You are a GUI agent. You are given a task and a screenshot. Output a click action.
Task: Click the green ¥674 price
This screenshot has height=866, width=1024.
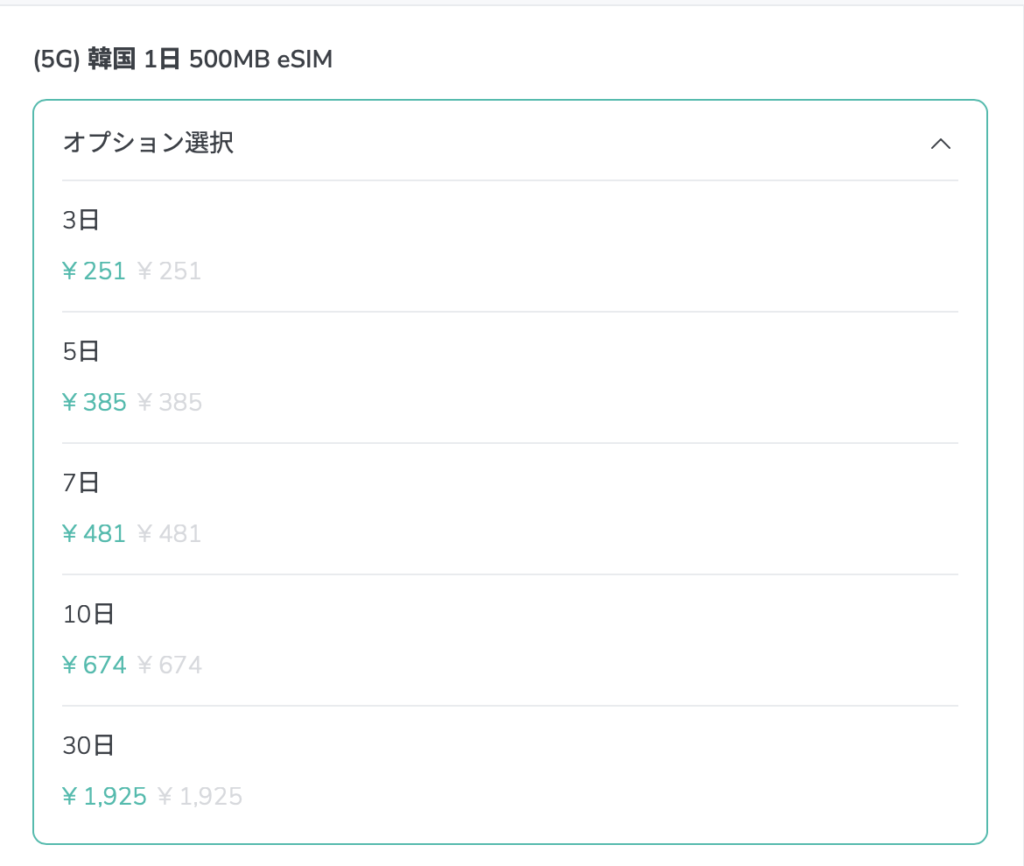[94, 665]
